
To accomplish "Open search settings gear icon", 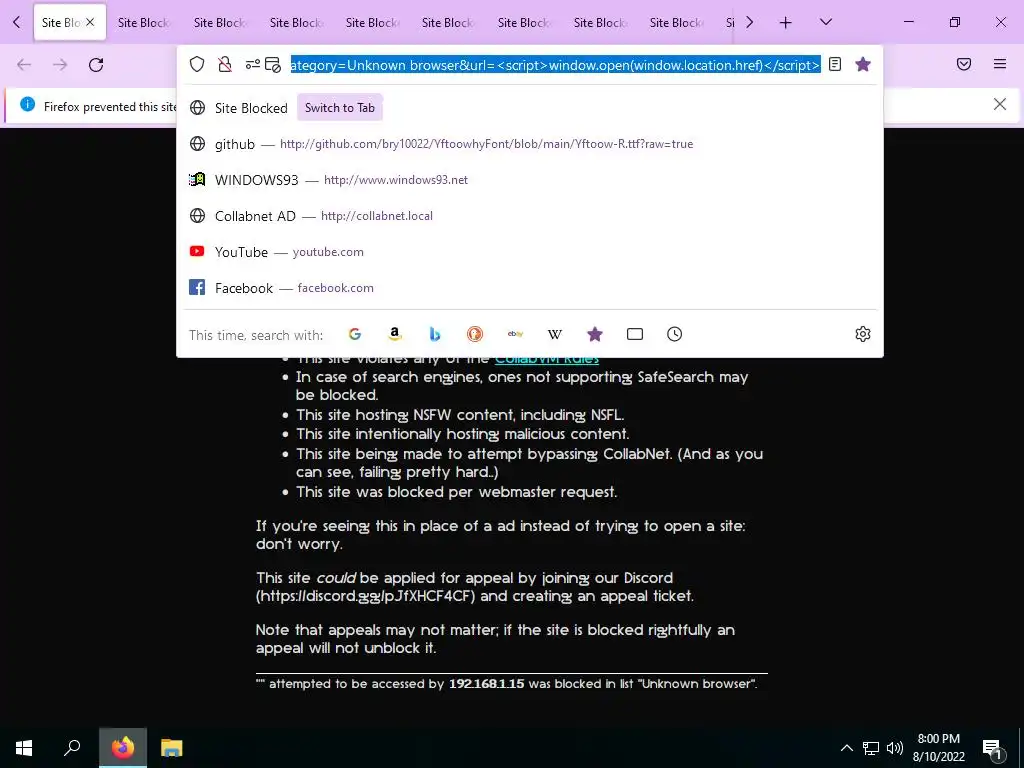I will (863, 334).
